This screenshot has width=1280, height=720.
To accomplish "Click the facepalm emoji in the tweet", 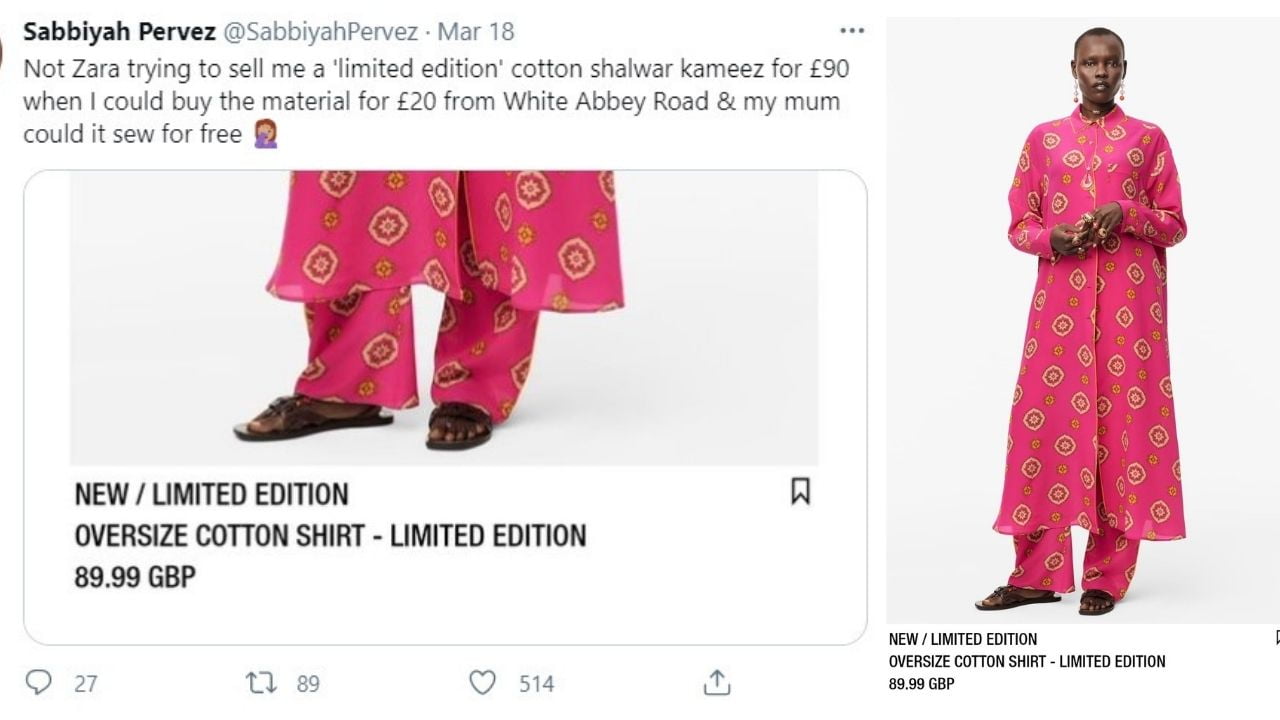I will pyautogui.click(x=265, y=133).
